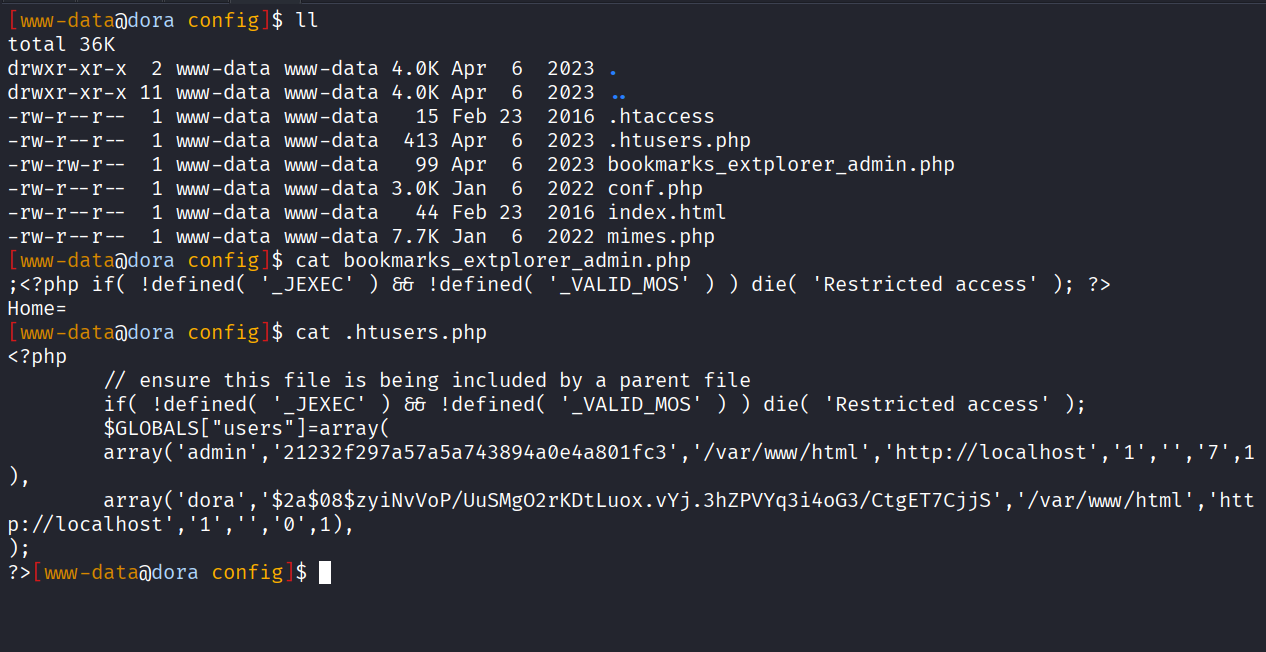Click the 'll' command on the first line
Image resolution: width=1266 pixels, height=652 pixels.
[x=307, y=21]
